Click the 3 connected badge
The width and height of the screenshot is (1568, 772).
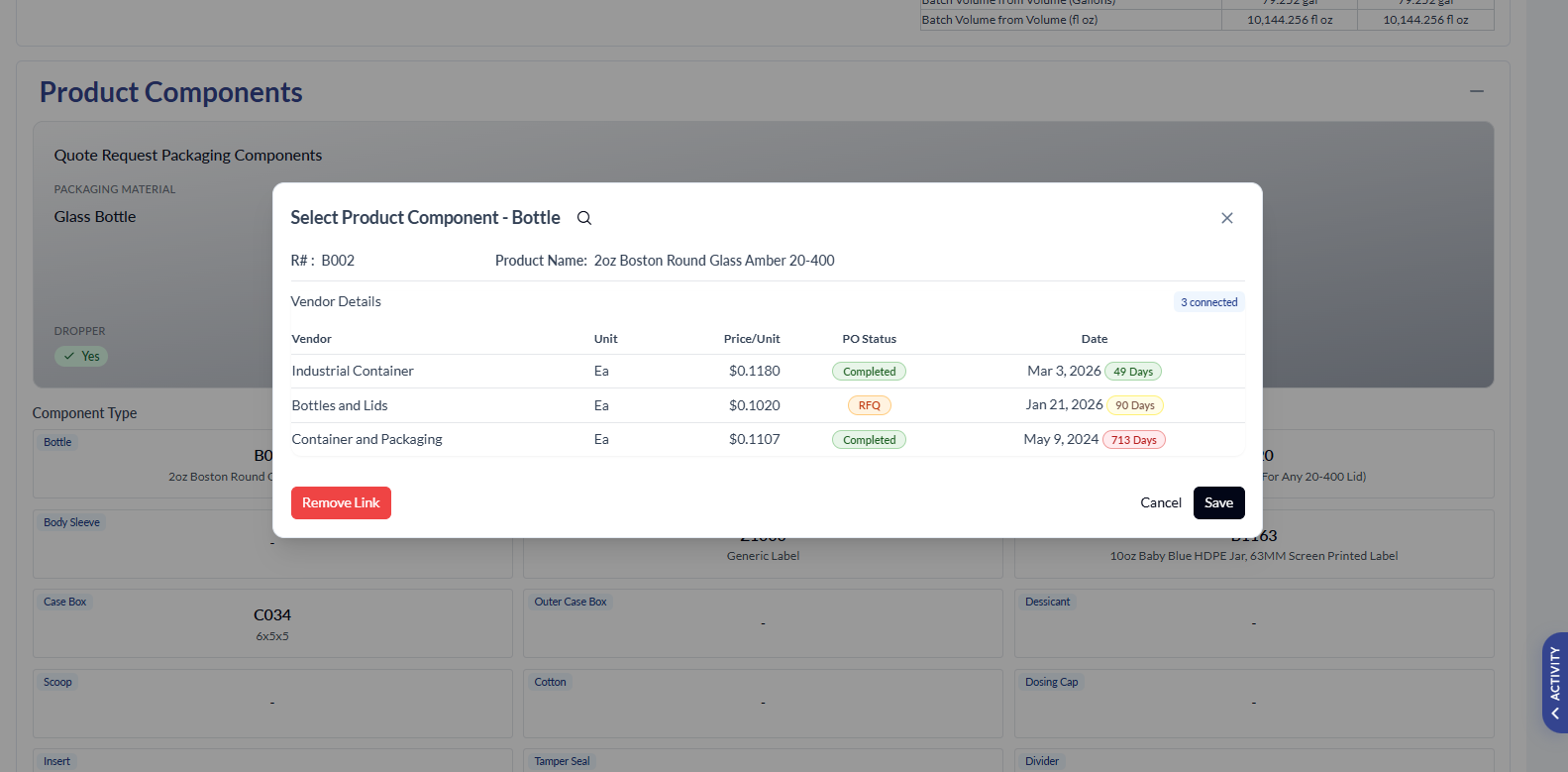(1208, 302)
